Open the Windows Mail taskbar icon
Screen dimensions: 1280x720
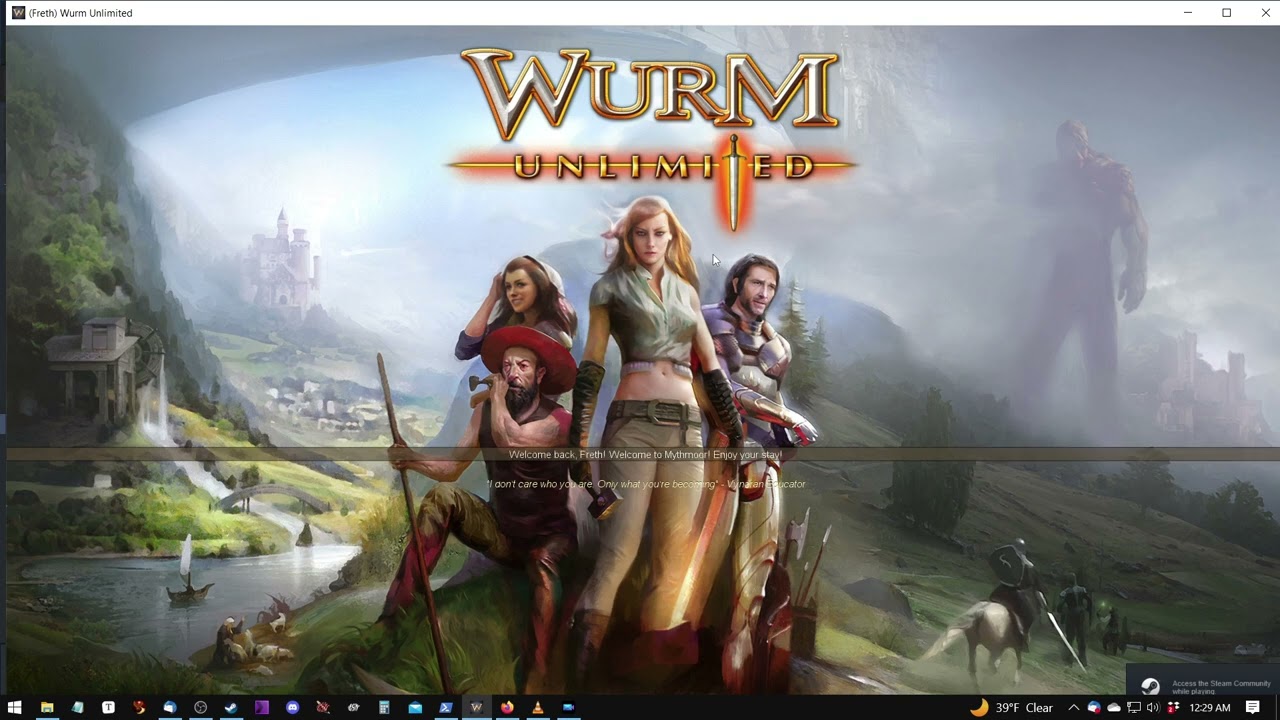(x=415, y=707)
